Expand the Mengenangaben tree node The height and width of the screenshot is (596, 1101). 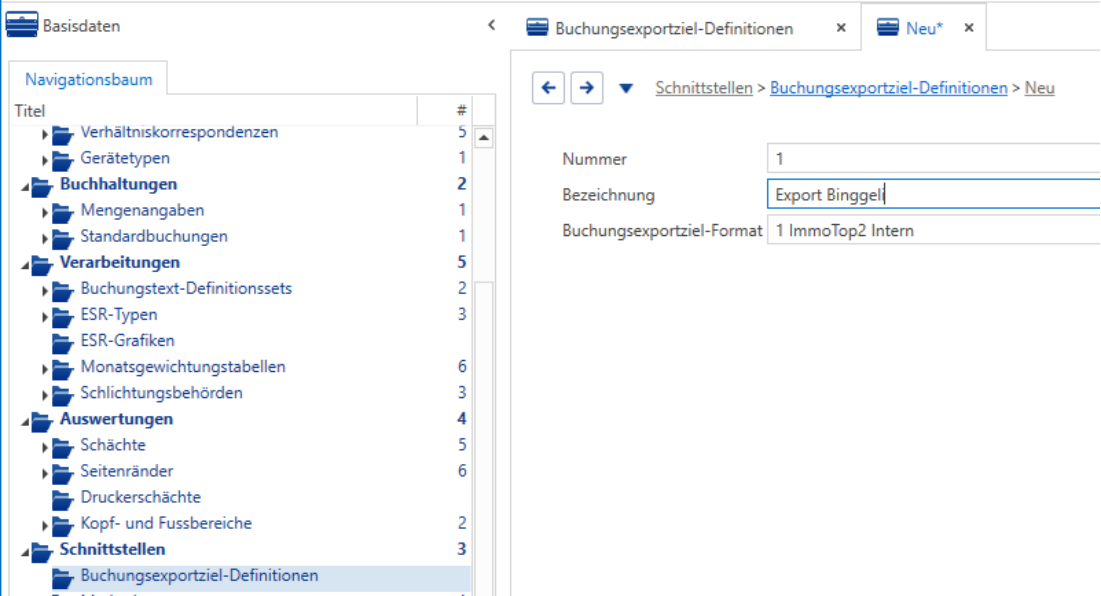[44, 211]
